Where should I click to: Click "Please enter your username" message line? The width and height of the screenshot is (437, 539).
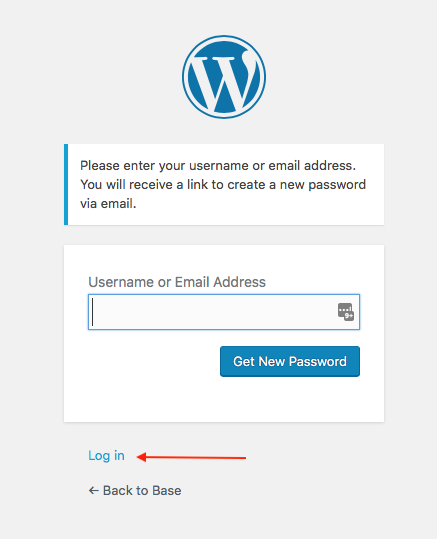tap(218, 166)
